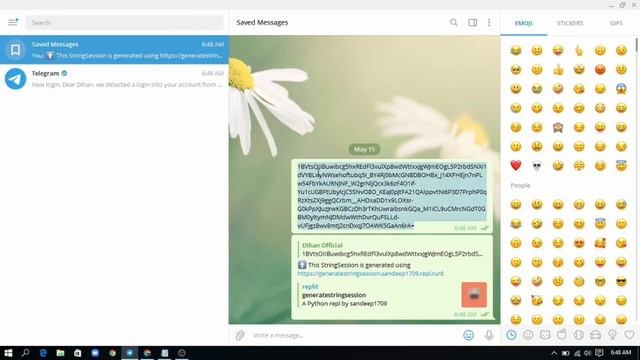640x360 pixels.
Task: Insert the pointing-up finger emoji
Action: pos(579,51)
